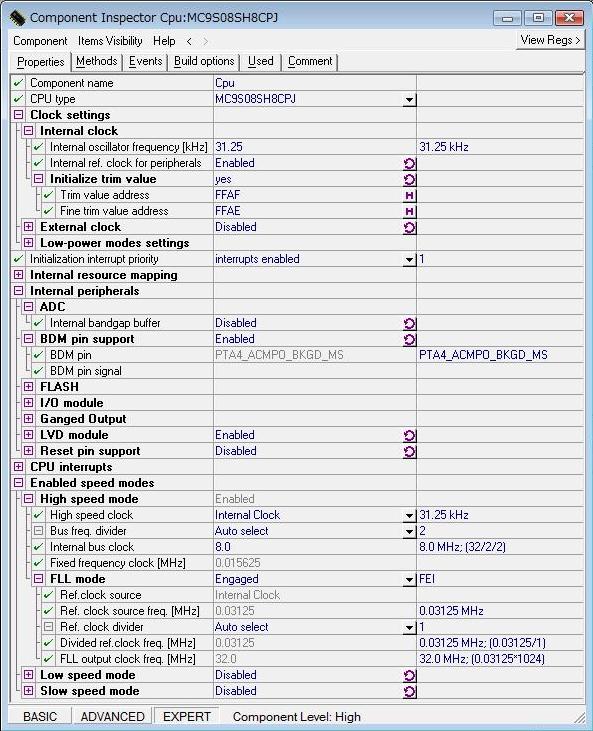Image resolution: width=593 pixels, height=731 pixels.
Task: Edit Trim value address field FFAF
Action: (x=308, y=195)
